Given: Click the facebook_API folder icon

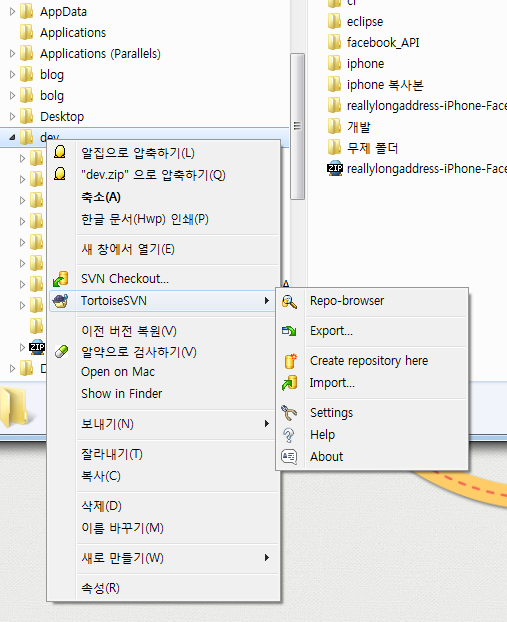Looking at the screenshot, I should tap(334, 42).
